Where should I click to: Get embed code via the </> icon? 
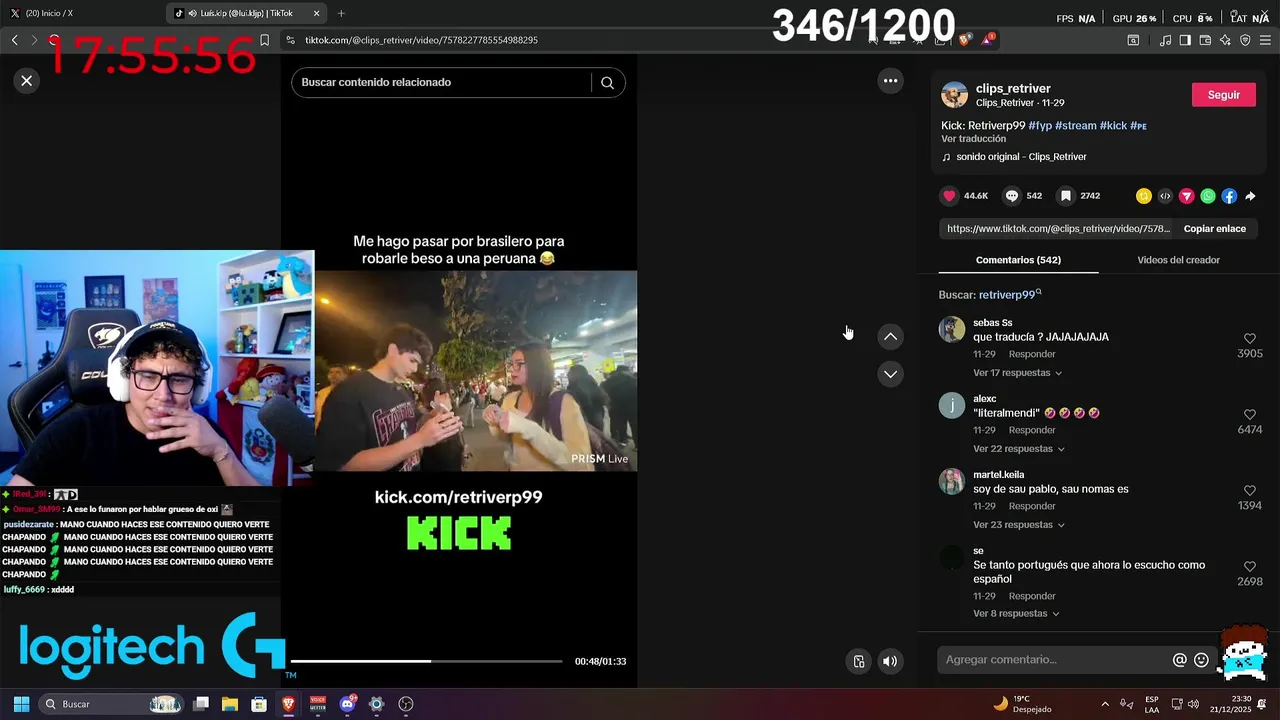[x=1165, y=196]
